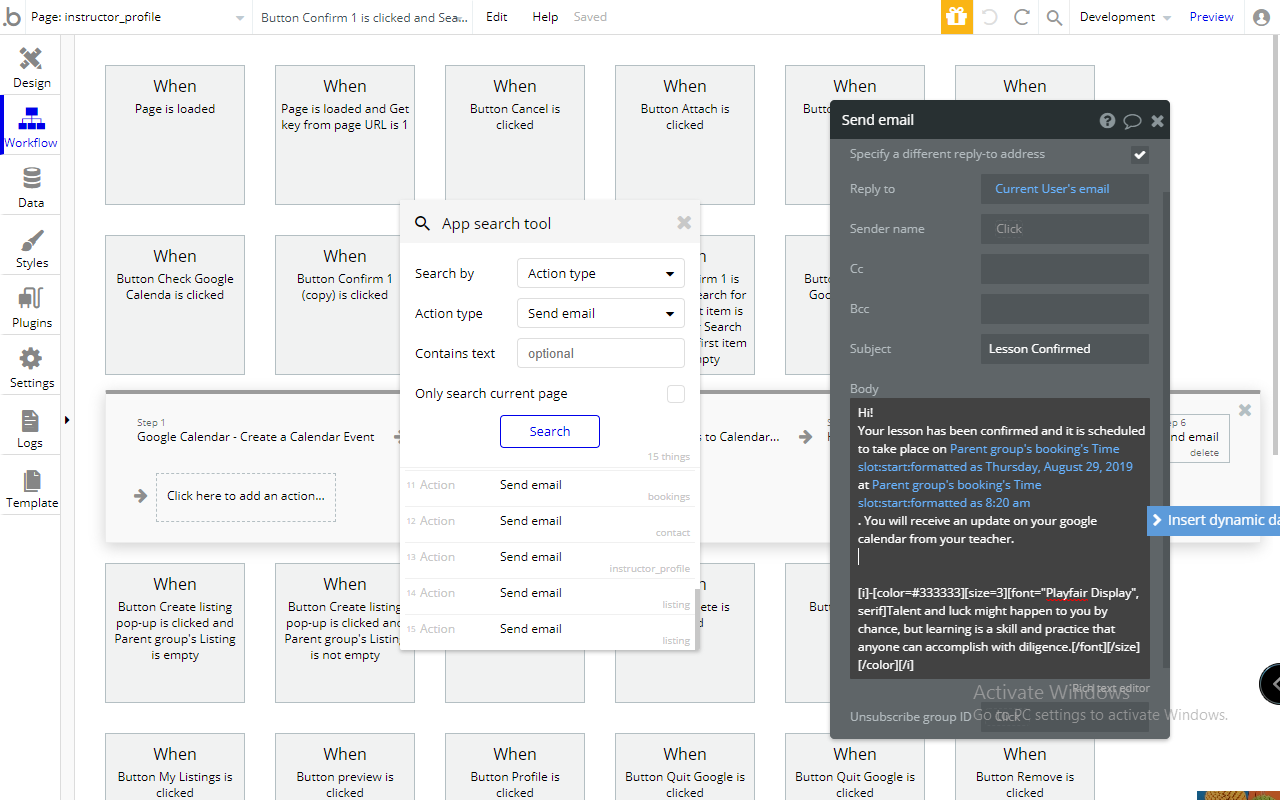The height and width of the screenshot is (800, 1280).
Task: Select 'Button Profile is clicked' event
Action: point(515,767)
